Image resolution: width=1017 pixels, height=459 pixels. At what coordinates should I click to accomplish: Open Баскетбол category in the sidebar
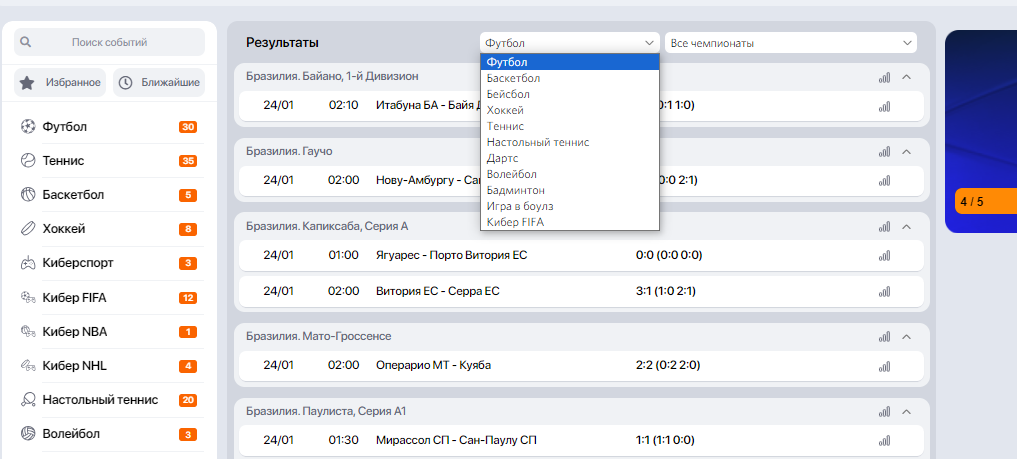tap(109, 194)
